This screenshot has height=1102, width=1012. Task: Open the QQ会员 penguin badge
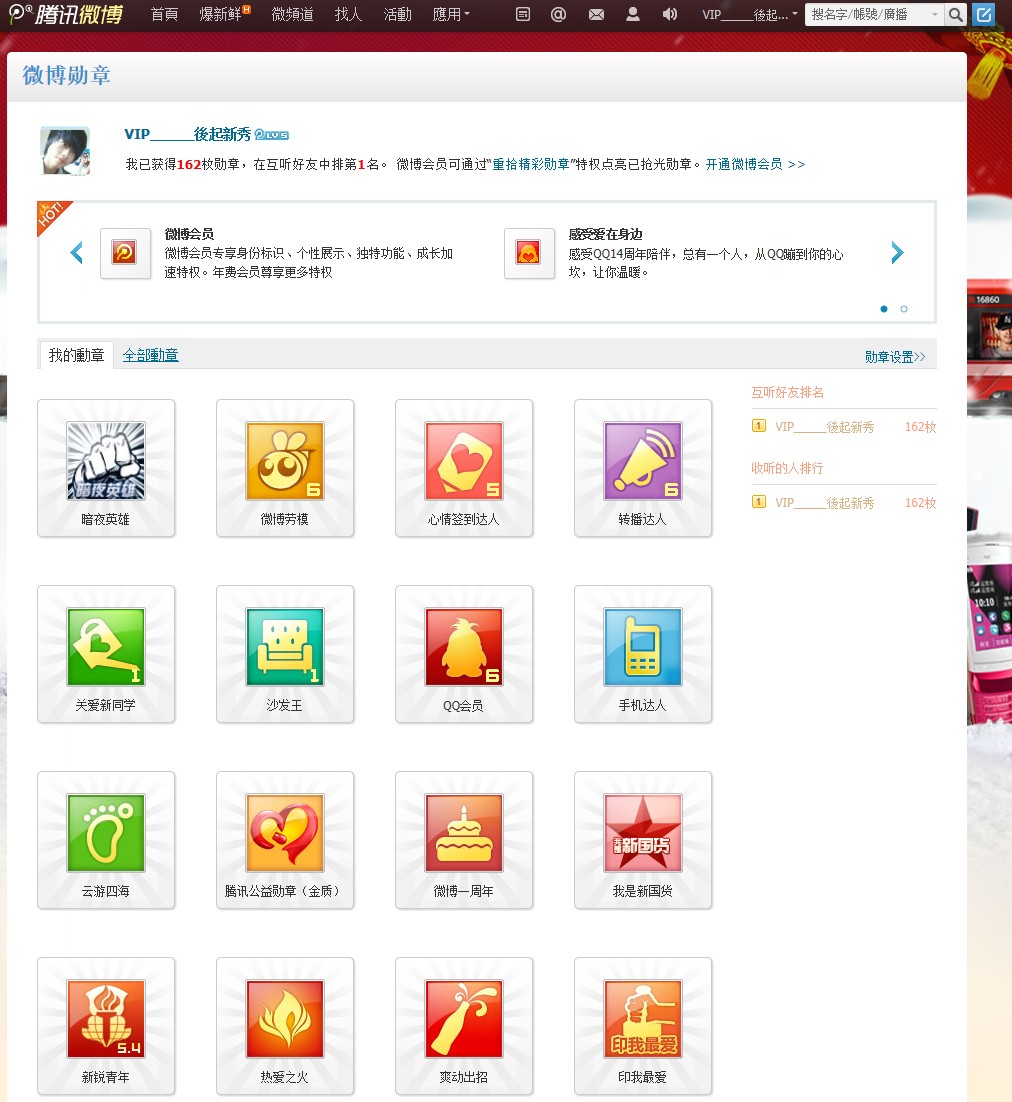click(464, 647)
